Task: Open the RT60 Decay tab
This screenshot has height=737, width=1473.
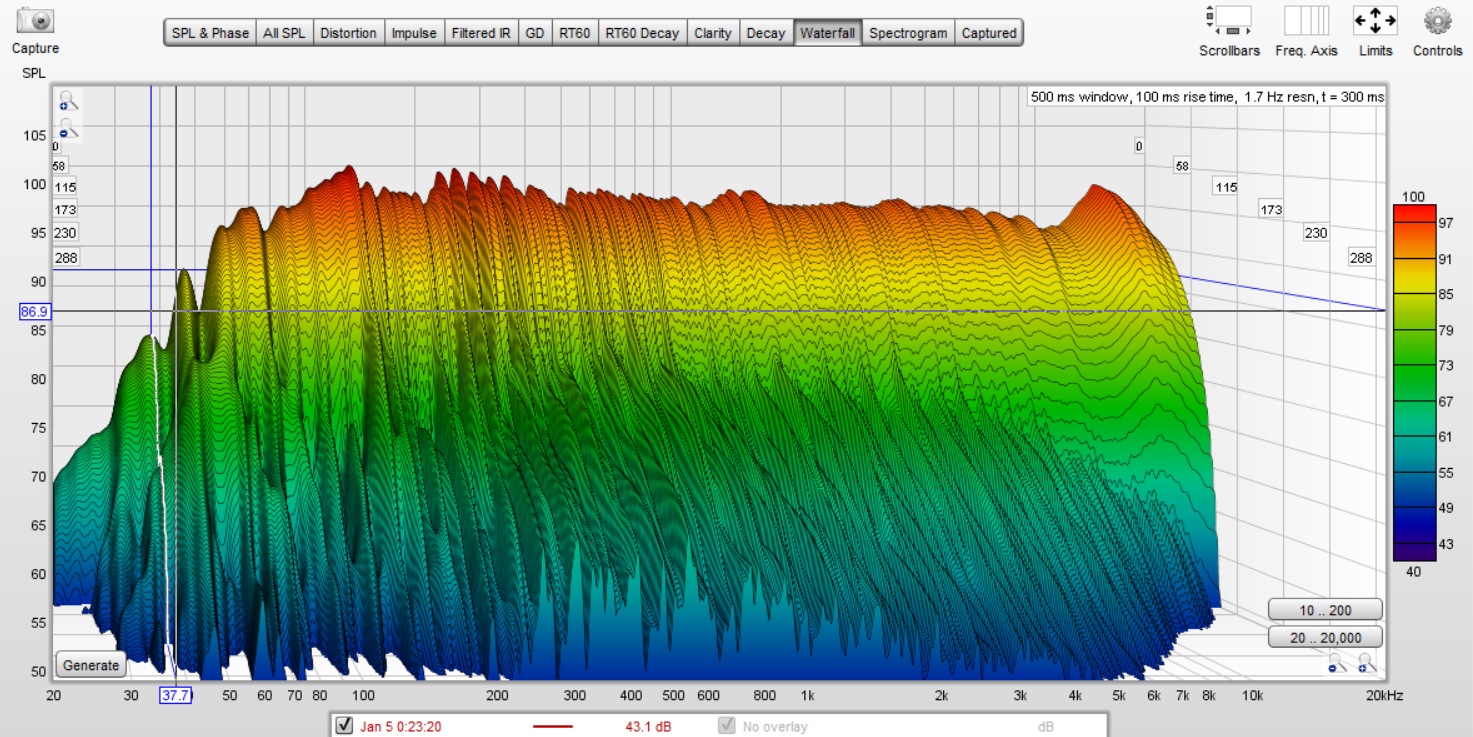Action: point(642,33)
